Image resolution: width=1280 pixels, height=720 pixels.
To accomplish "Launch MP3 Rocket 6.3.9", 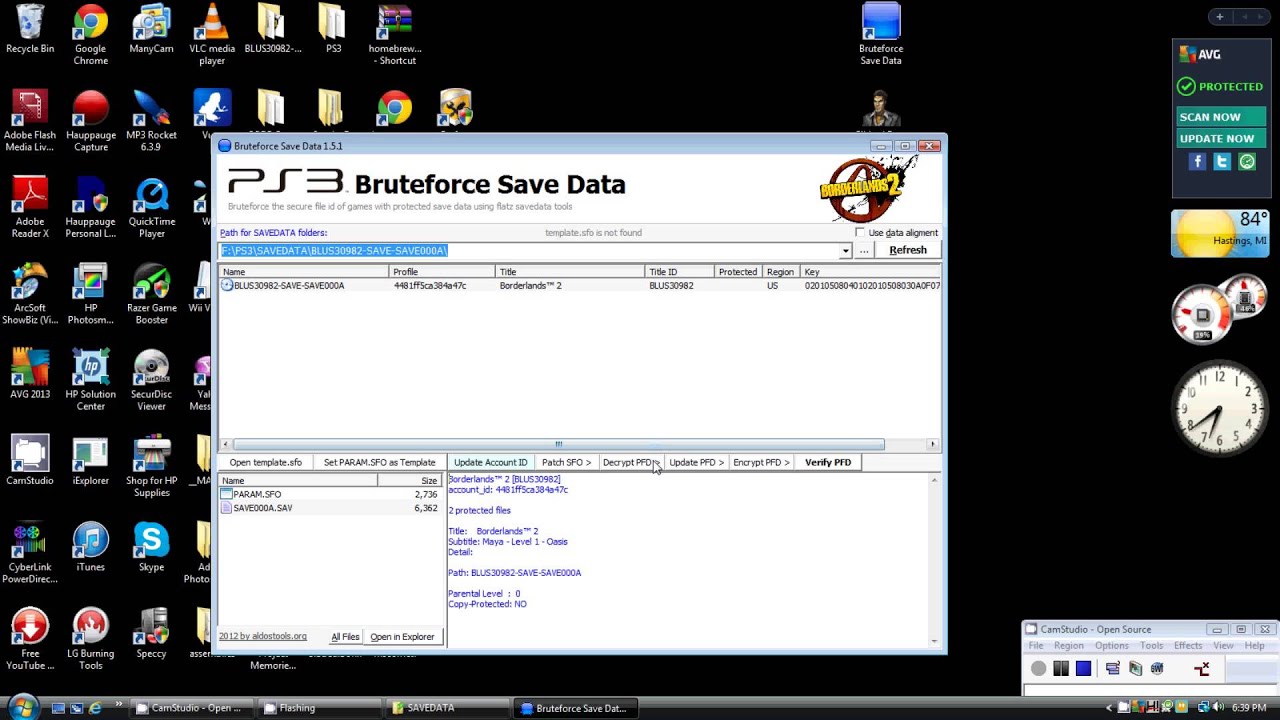I will click(x=151, y=121).
